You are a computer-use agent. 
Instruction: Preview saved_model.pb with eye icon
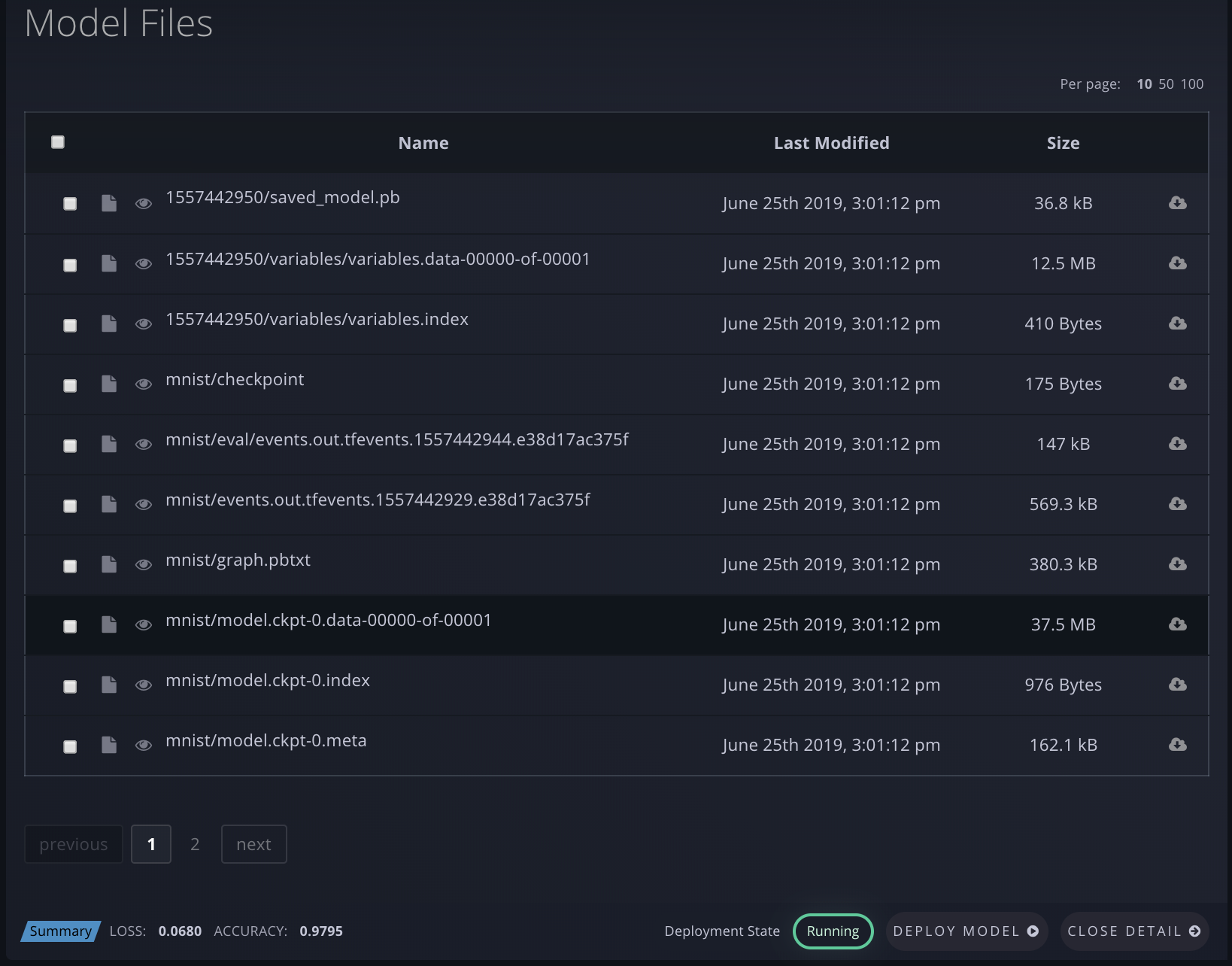pyautogui.click(x=144, y=203)
